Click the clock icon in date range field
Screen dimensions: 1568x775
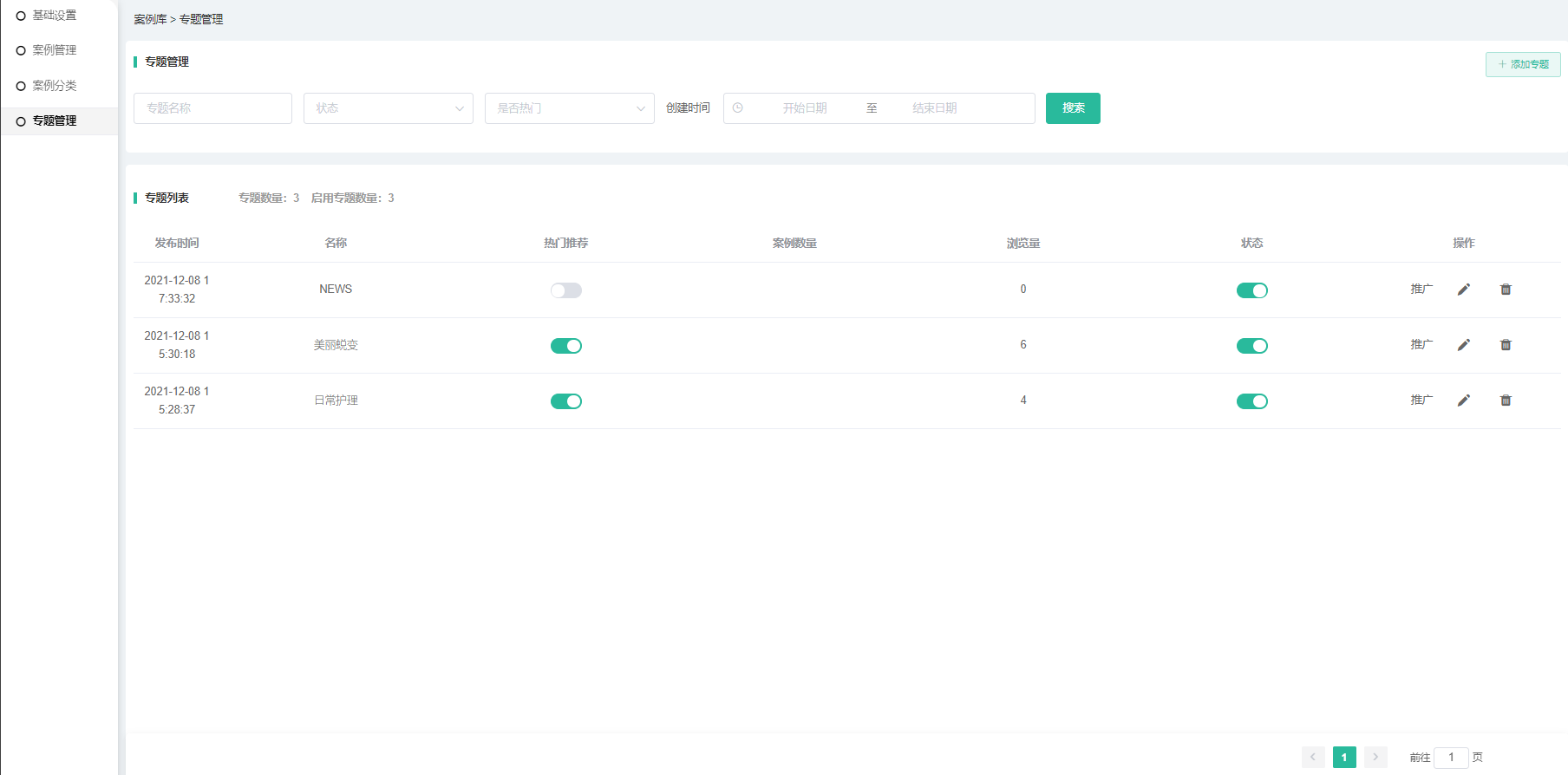(738, 108)
